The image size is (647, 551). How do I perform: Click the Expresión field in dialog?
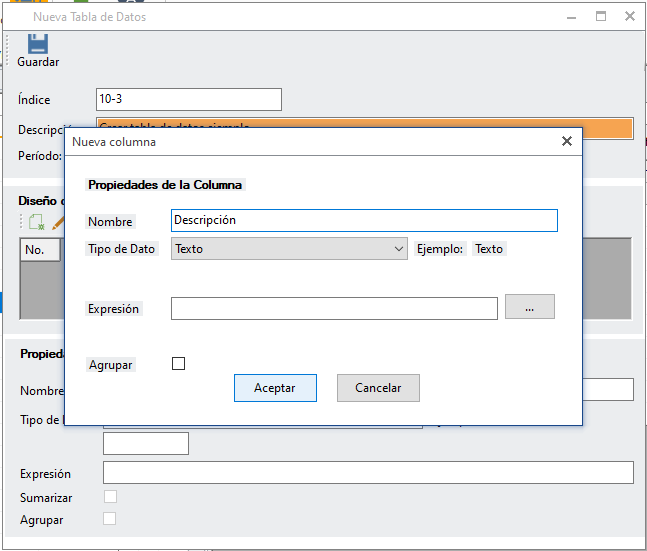click(x=333, y=309)
